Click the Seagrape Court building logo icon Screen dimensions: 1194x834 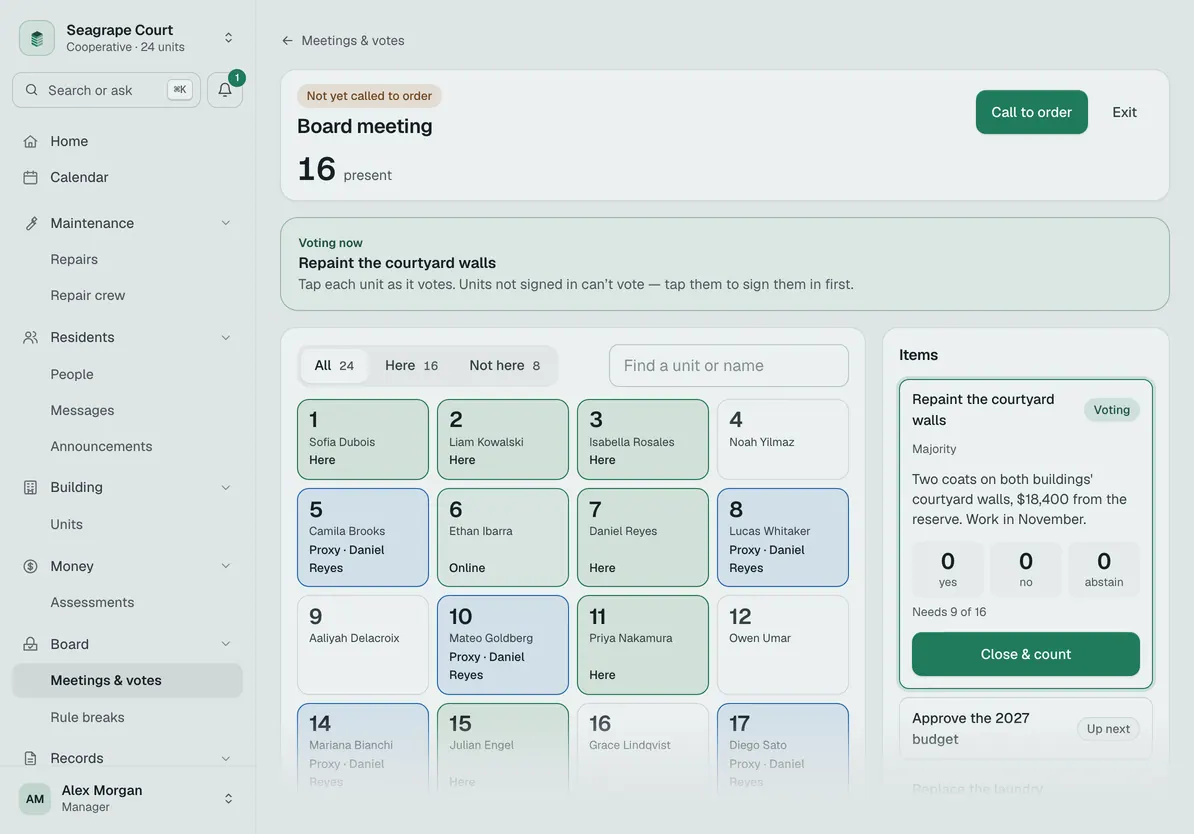[37, 38]
